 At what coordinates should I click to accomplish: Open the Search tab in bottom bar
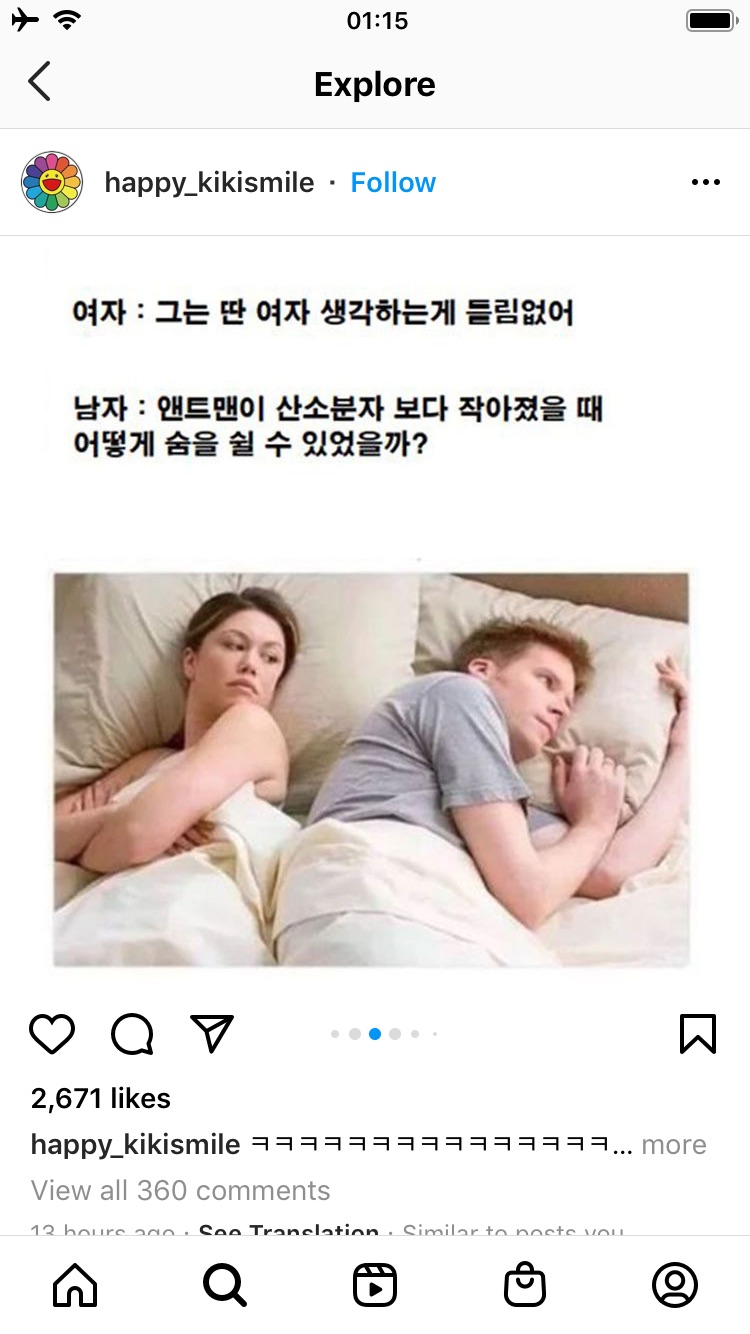point(225,1285)
